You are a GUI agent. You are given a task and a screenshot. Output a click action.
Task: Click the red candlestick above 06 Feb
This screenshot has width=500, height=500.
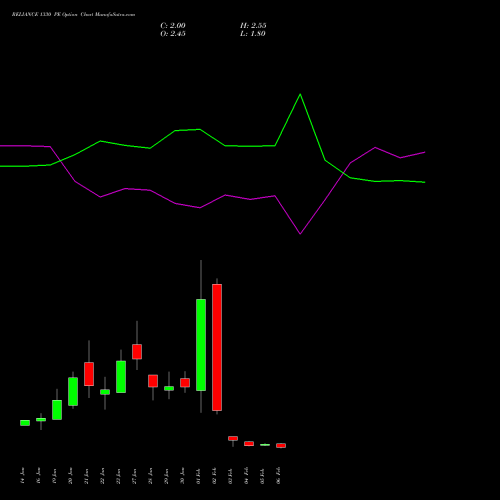281,445
